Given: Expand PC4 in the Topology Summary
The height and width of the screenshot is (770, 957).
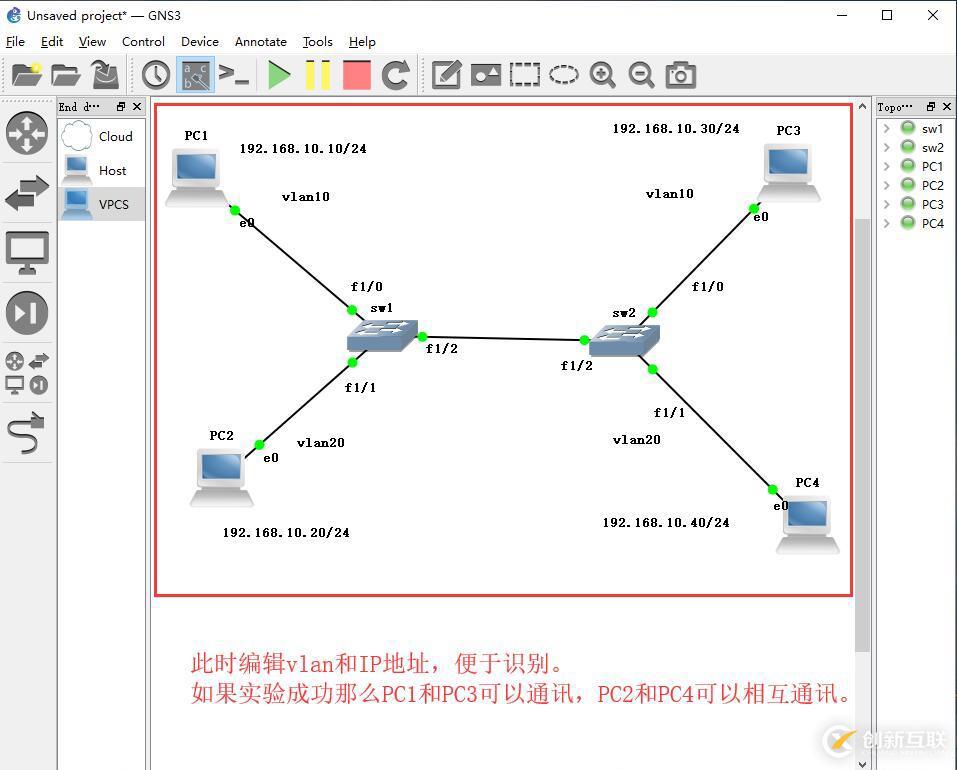Looking at the screenshot, I should (886, 223).
